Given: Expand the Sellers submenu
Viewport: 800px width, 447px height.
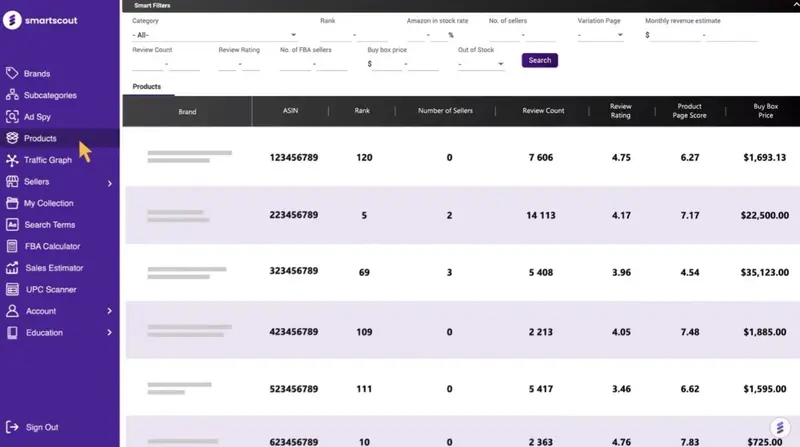Looking at the screenshot, I should [x=109, y=183].
